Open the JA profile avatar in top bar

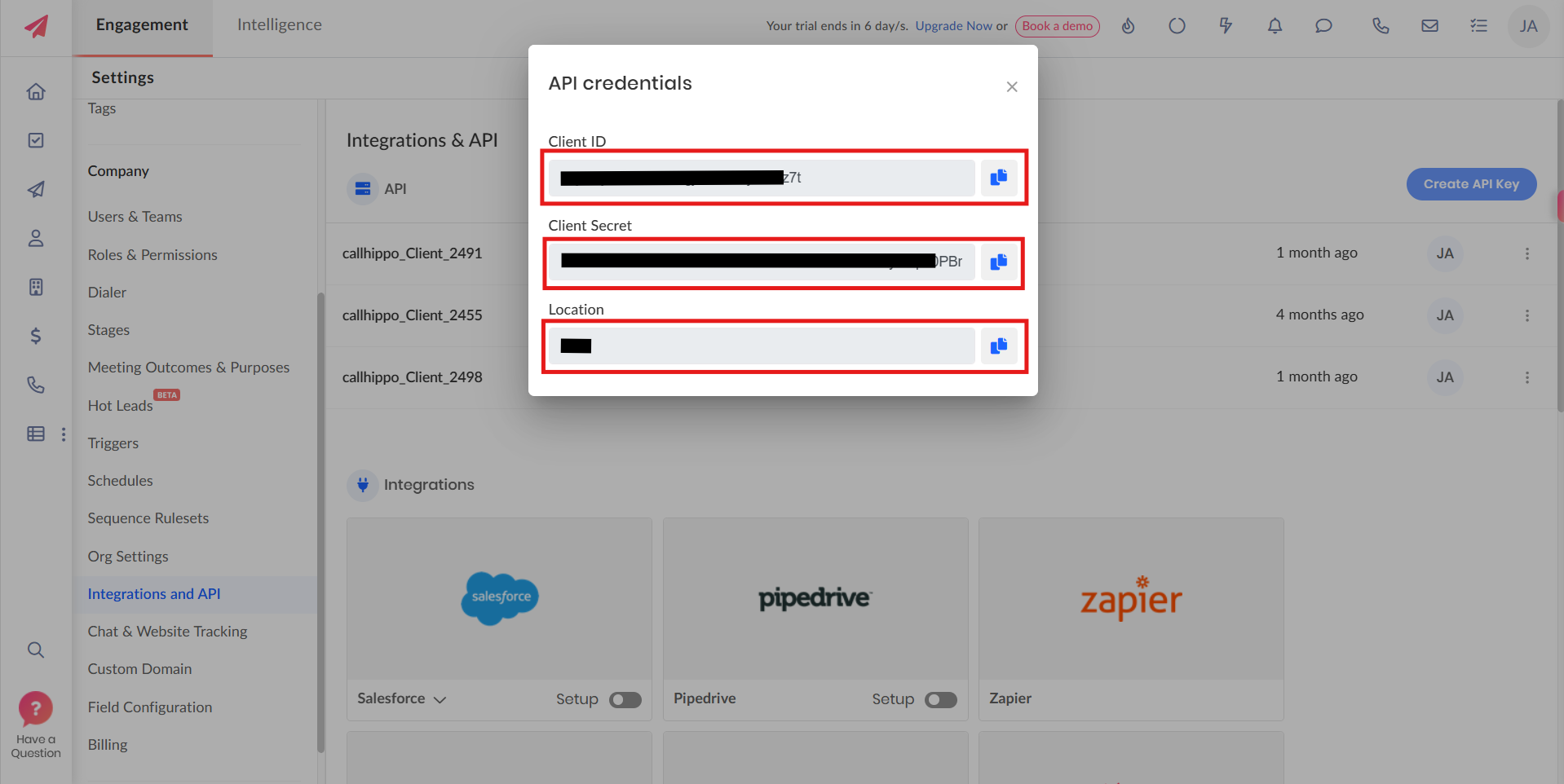point(1528,26)
